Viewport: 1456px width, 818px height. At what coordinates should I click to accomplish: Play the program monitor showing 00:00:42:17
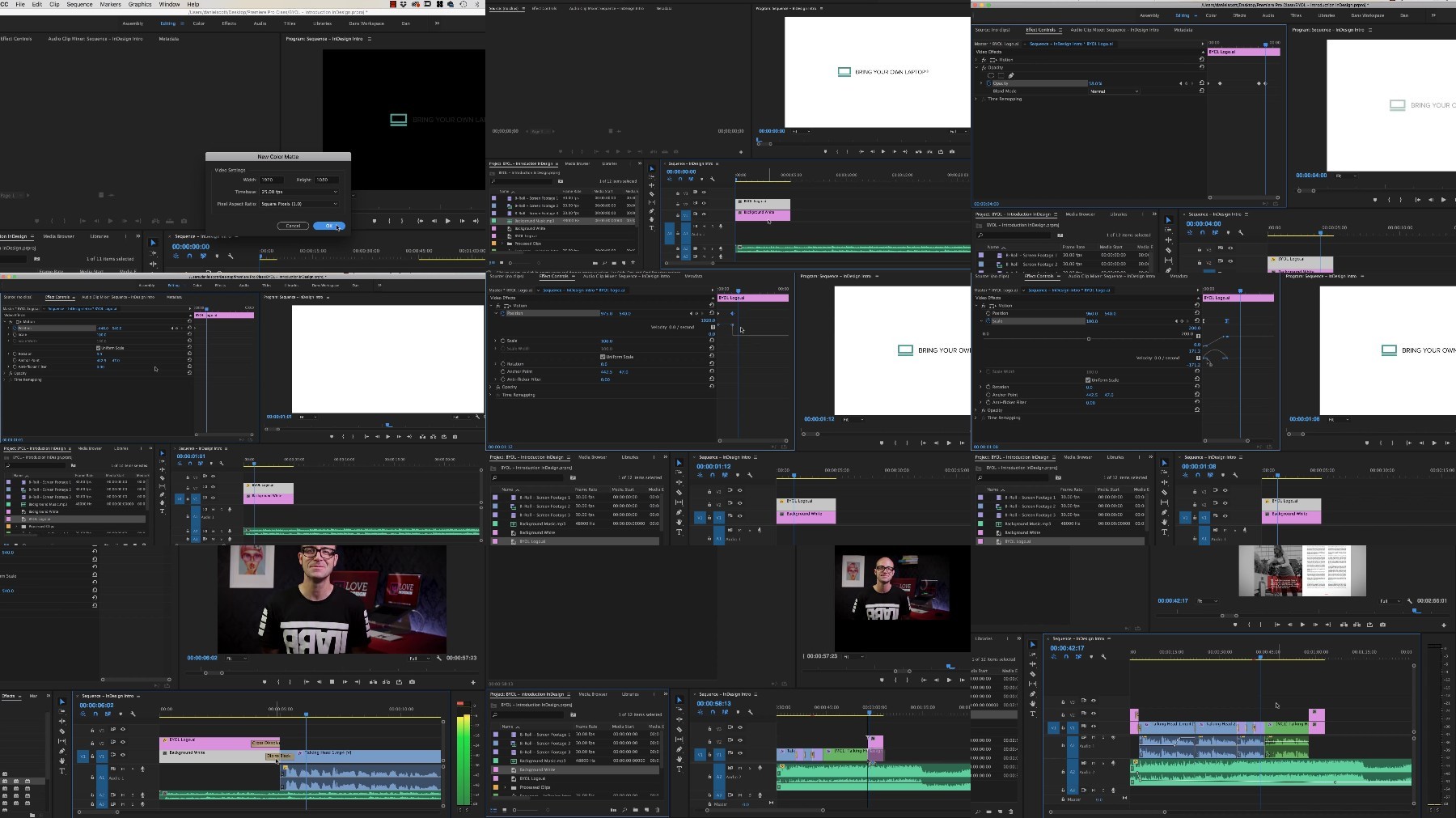click(1302, 625)
